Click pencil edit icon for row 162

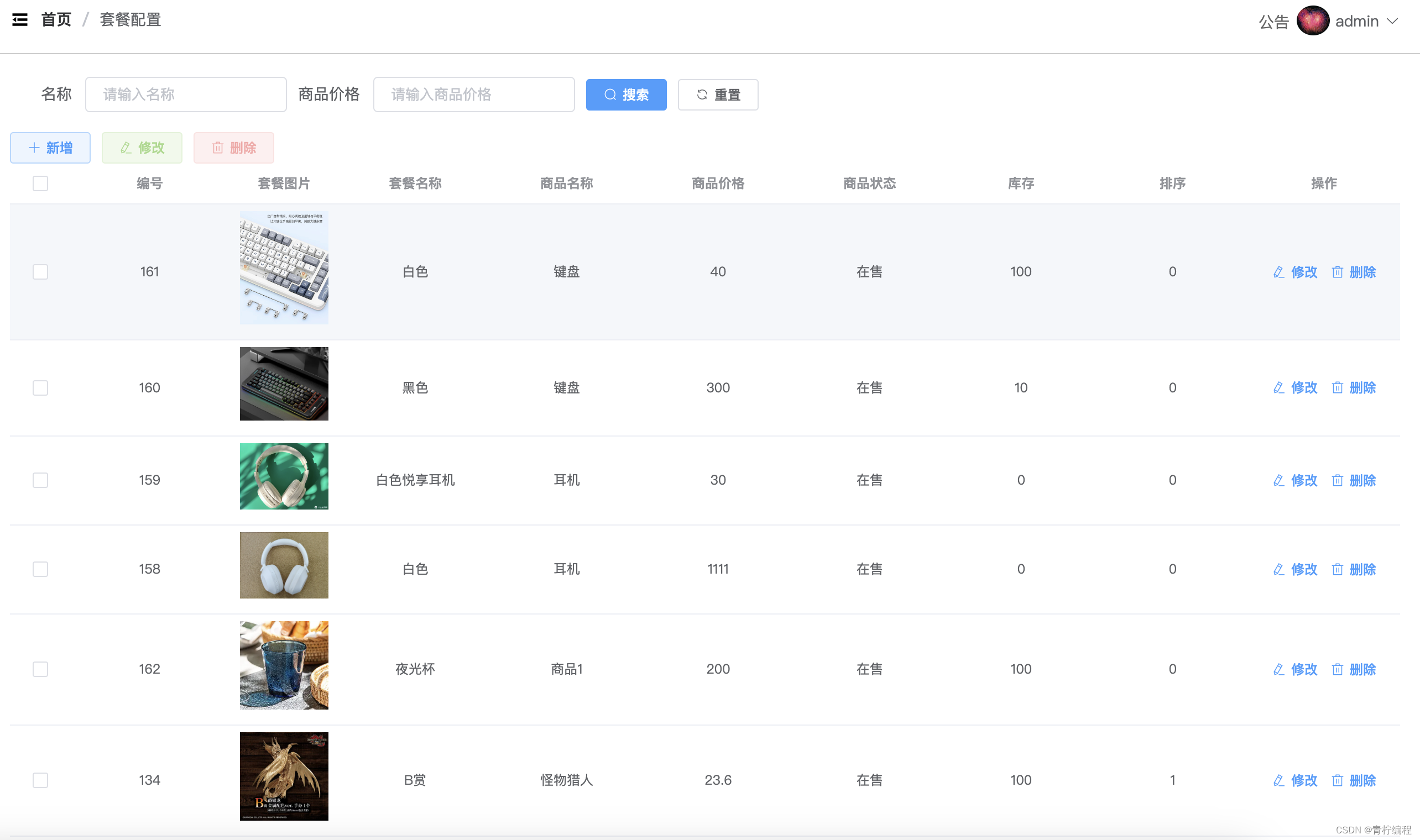coord(1278,670)
